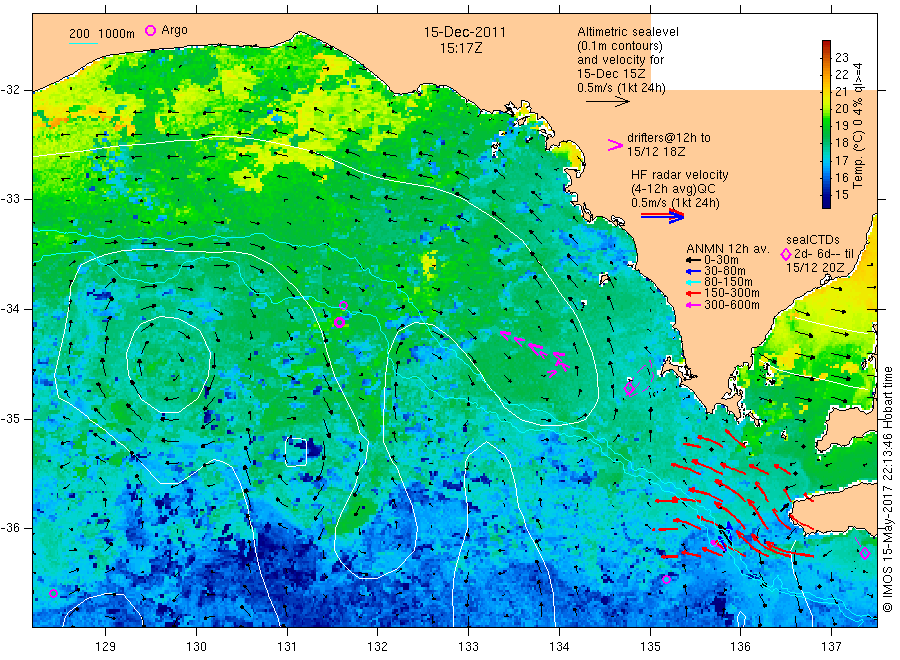Click the seal CTD diamond near 137.4E 36.2S
The width and height of the screenshot is (900, 660).
pyautogui.click(x=865, y=553)
